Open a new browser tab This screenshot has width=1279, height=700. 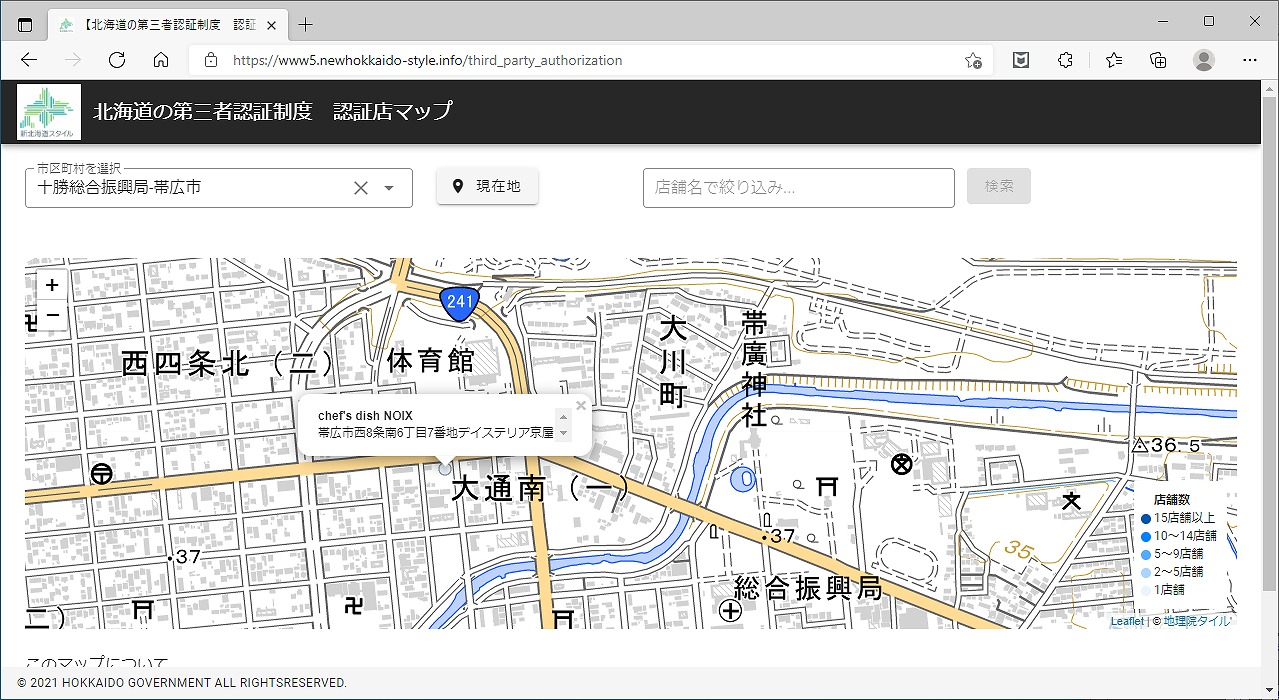306,24
